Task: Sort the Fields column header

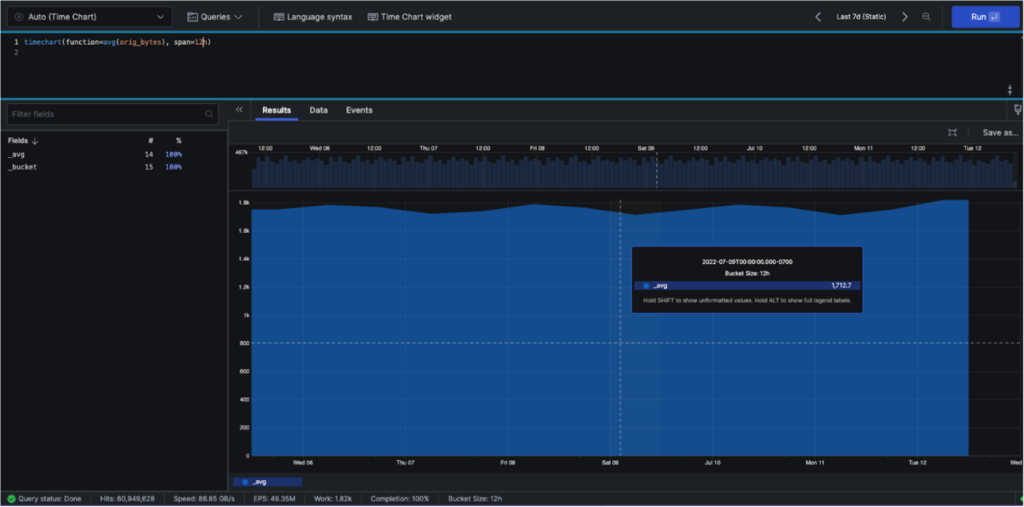Action: tap(23, 140)
